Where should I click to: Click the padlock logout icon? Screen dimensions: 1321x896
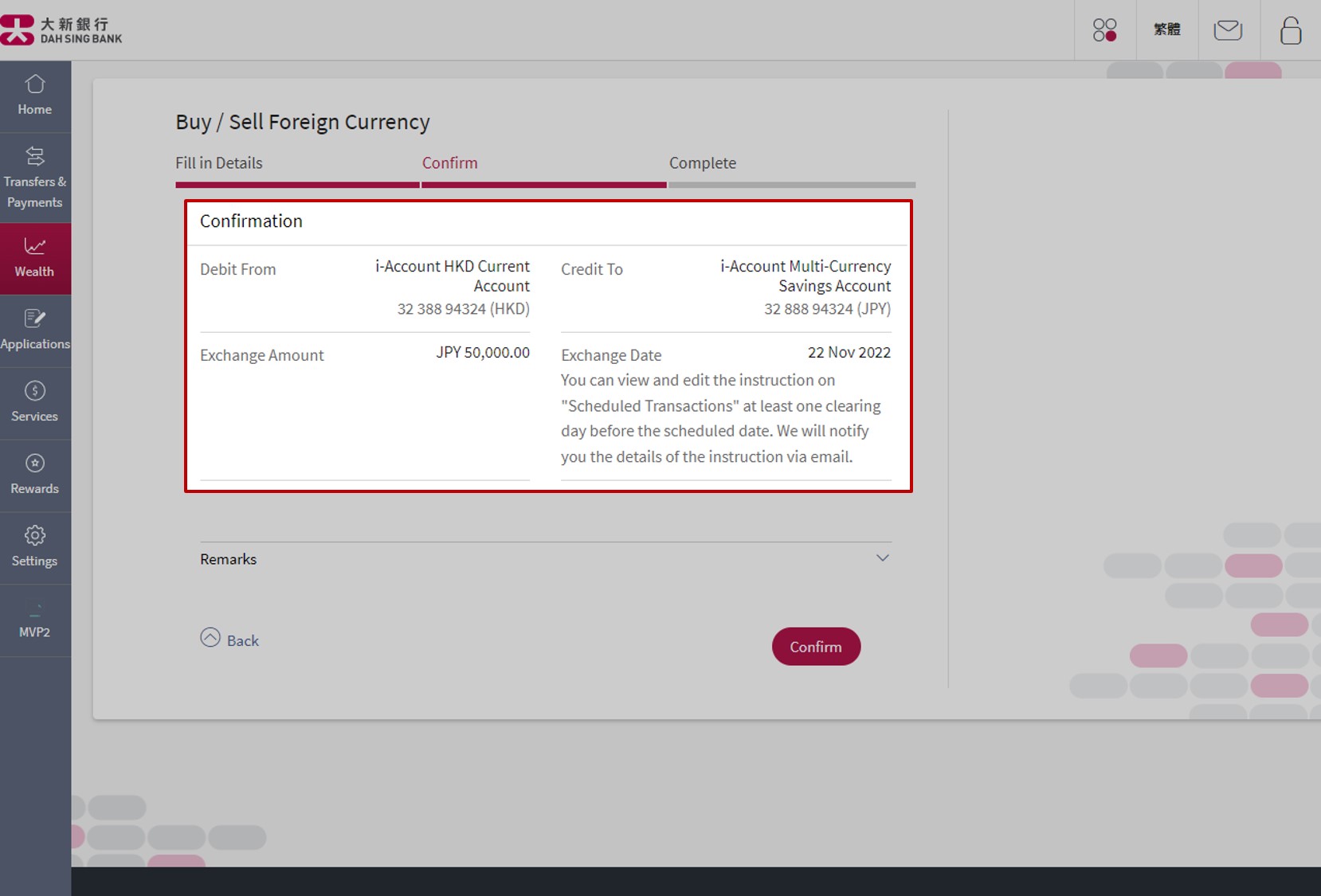(x=1291, y=30)
